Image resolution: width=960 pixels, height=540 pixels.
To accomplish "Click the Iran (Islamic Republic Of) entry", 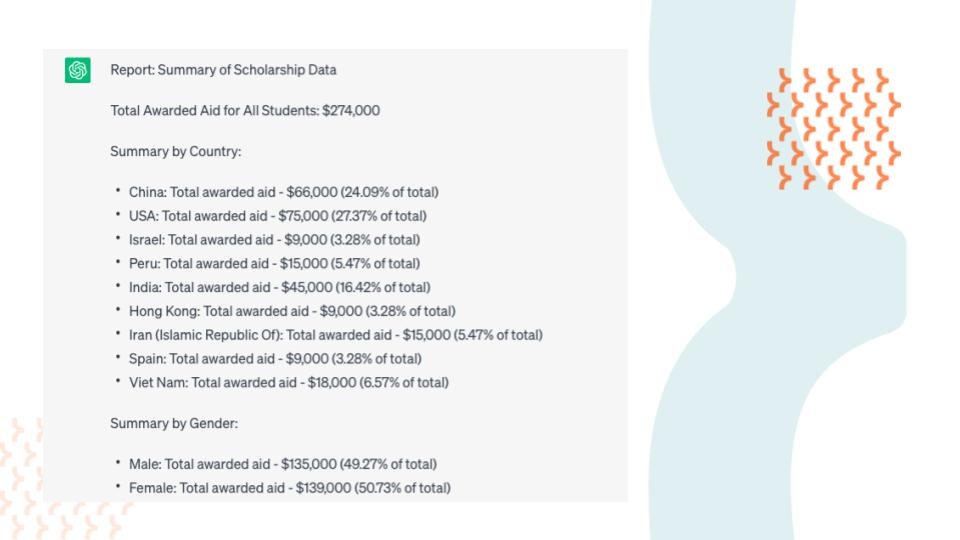I will [335, 335].
